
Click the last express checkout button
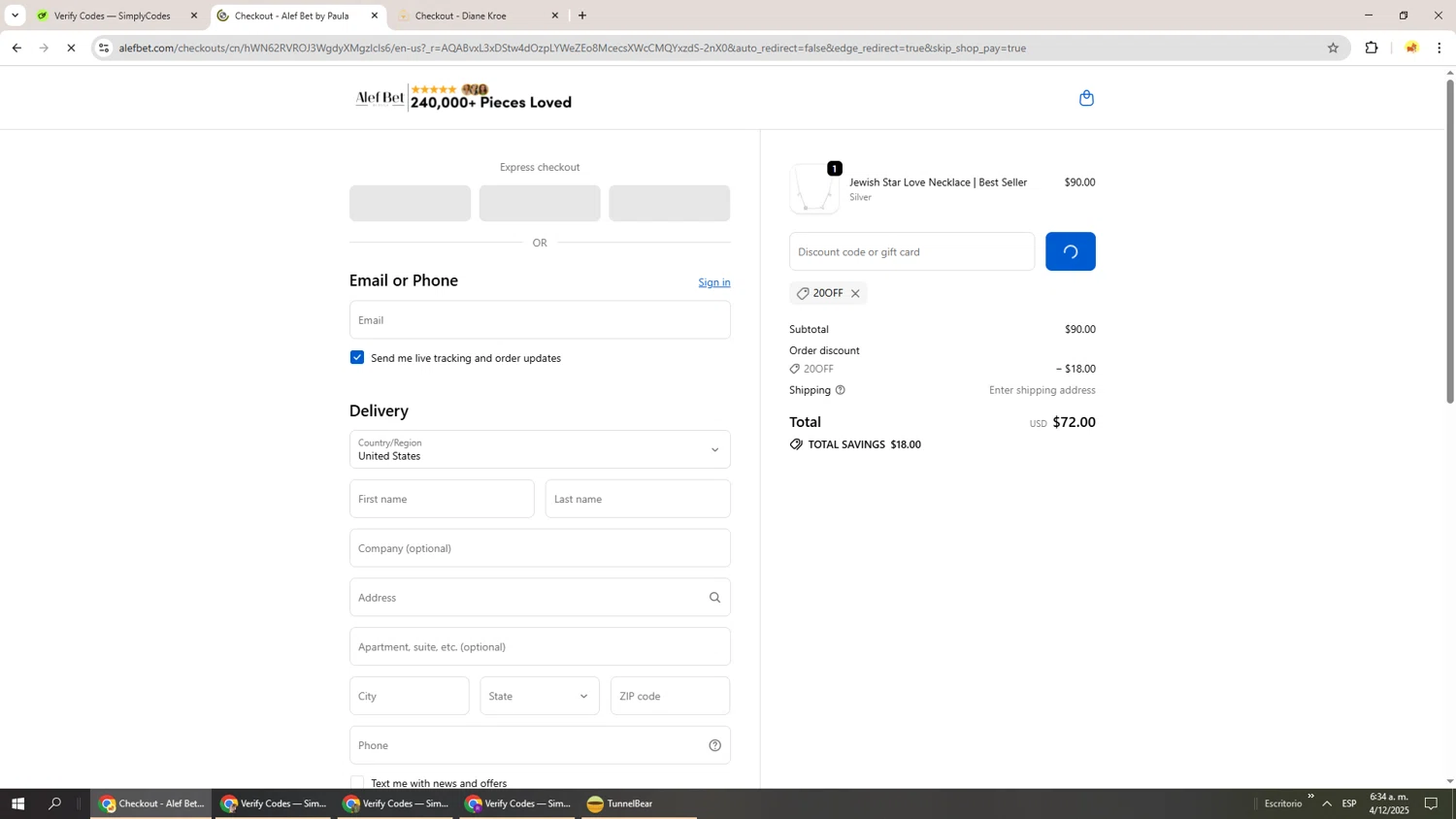point(670,204)
